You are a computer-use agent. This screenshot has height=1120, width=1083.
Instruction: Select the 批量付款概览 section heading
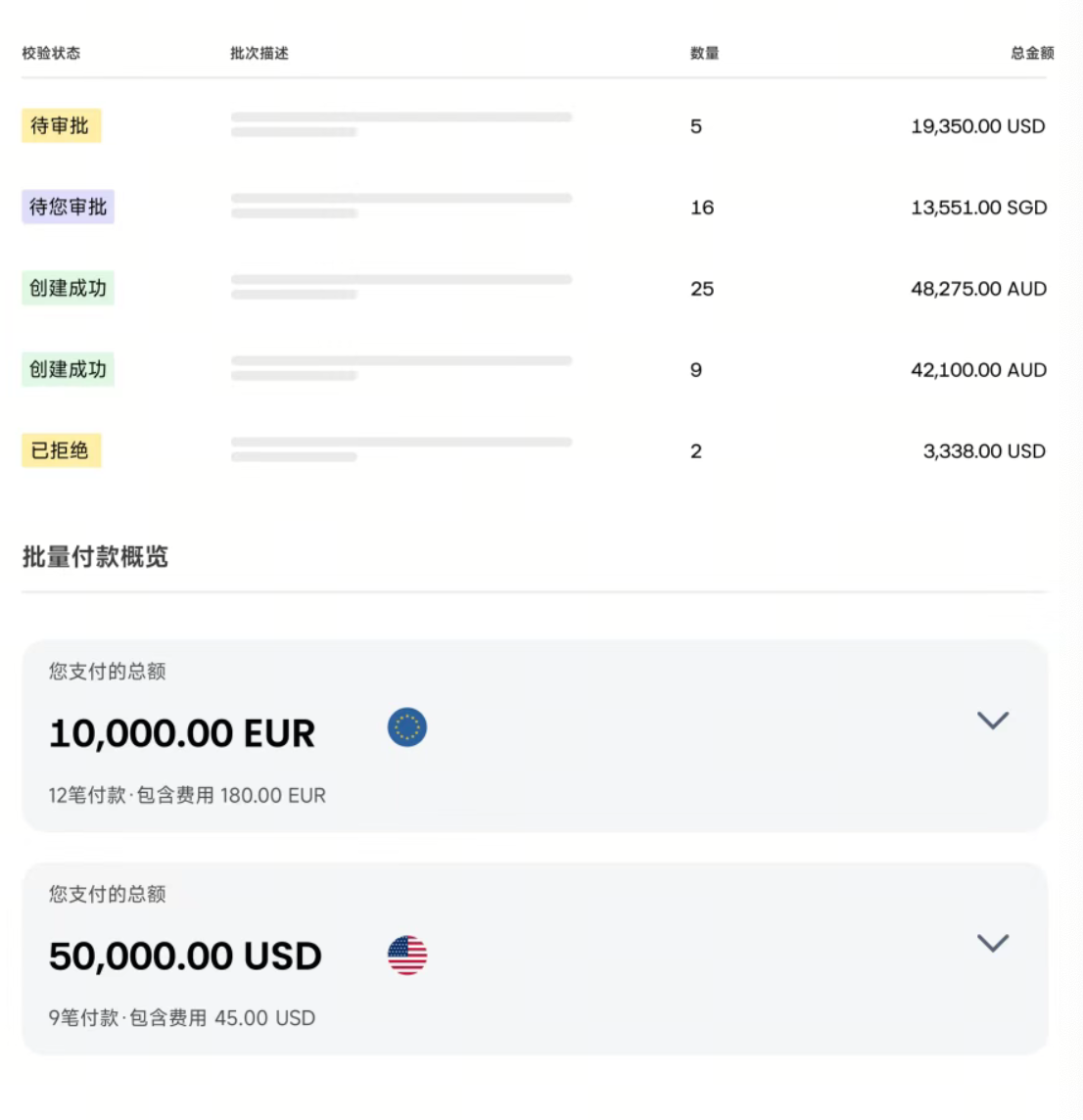click(x=95, y=557)
